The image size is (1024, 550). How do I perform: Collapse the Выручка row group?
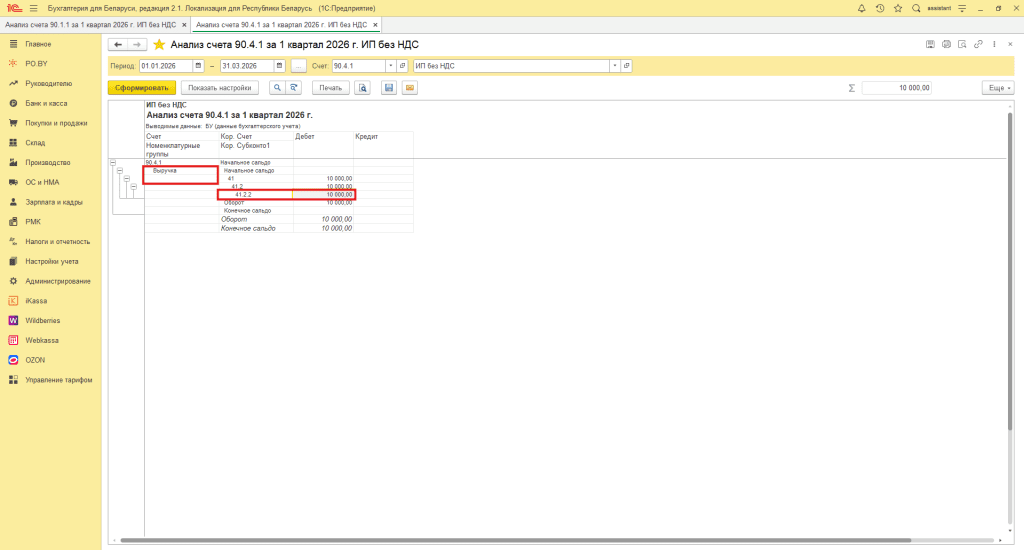pyautogui.click(x=120, y=171)
